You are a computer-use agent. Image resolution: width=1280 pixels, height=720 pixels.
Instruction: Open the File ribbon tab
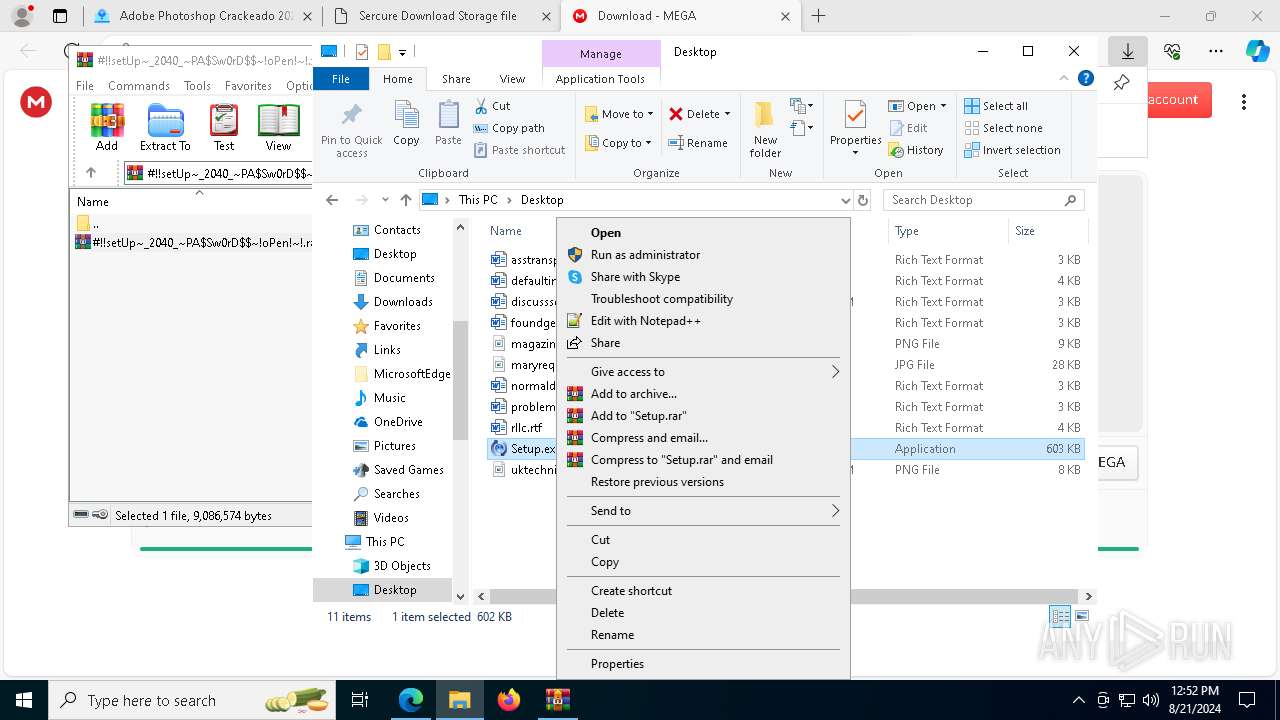(341, 79)
